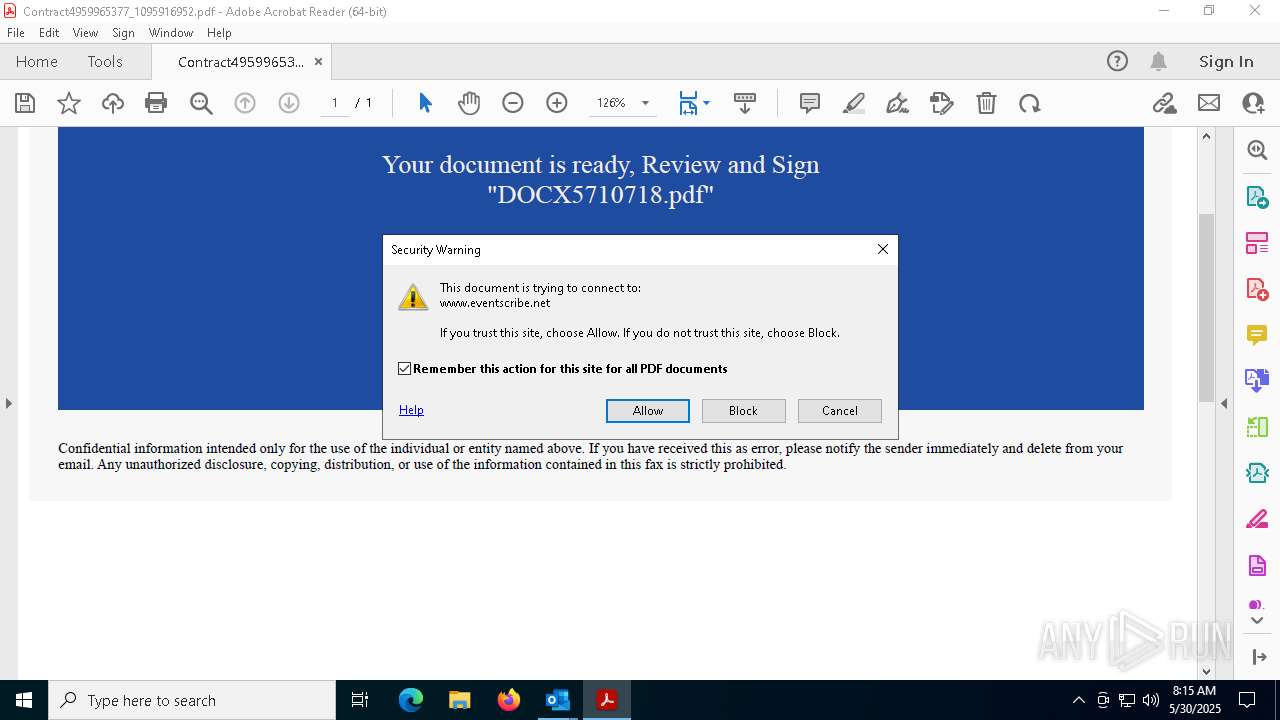The image size is (1280, 720).
Task: Open Redact pink tool in pane
Action: [1257, 519]
